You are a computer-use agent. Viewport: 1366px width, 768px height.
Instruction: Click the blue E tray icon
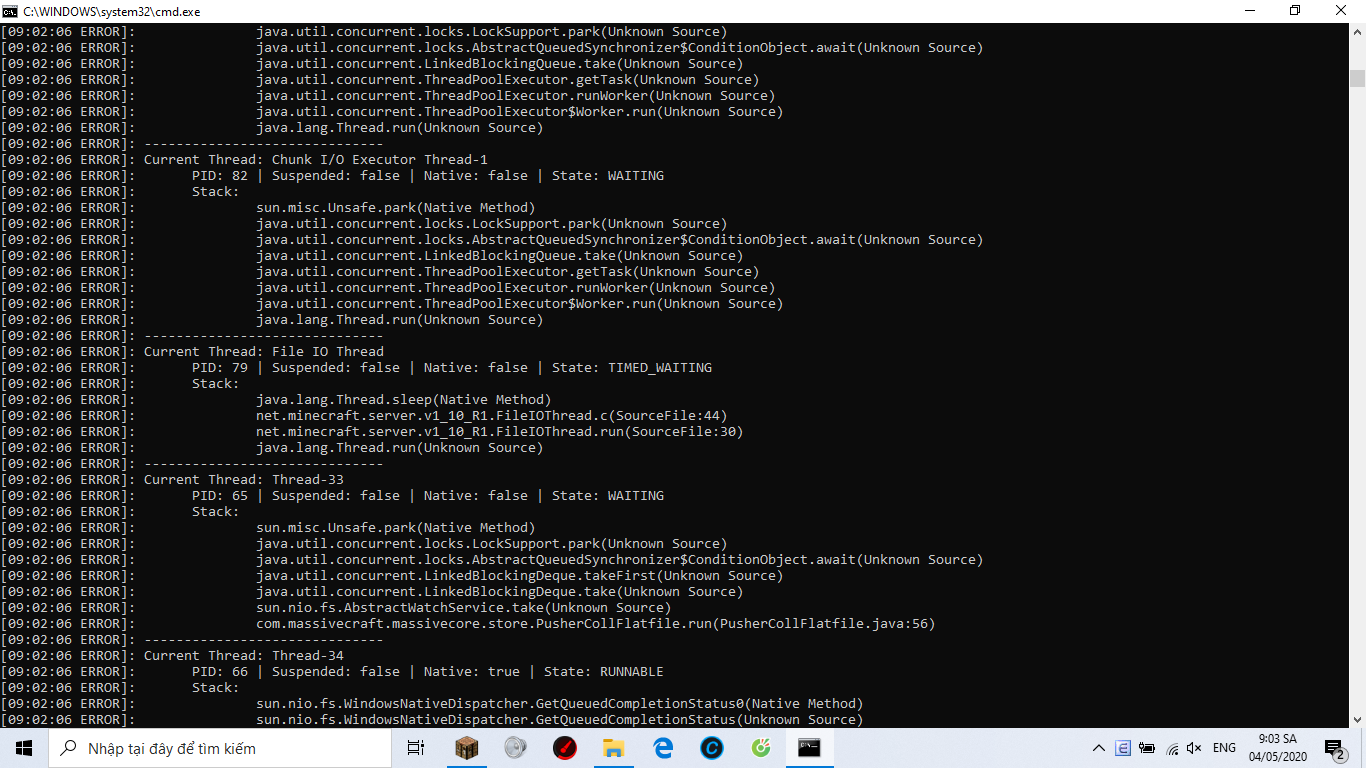pyautogui.click(x=1123, y=748)
